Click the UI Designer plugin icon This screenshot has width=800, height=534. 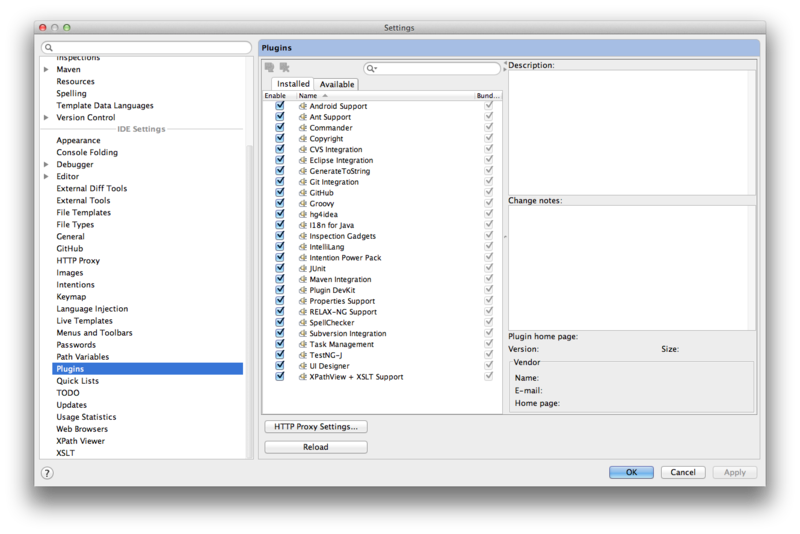coord(303,366)
